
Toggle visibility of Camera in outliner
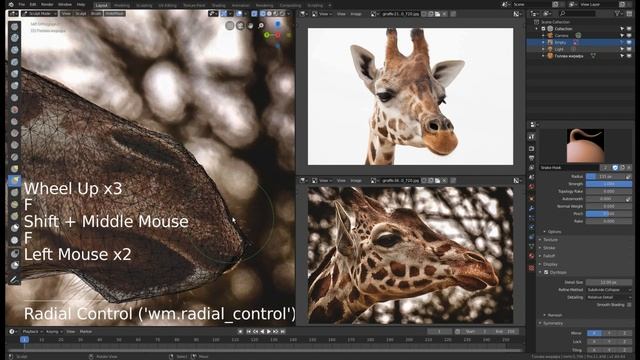pyautogui.click(x=629, y=36)
